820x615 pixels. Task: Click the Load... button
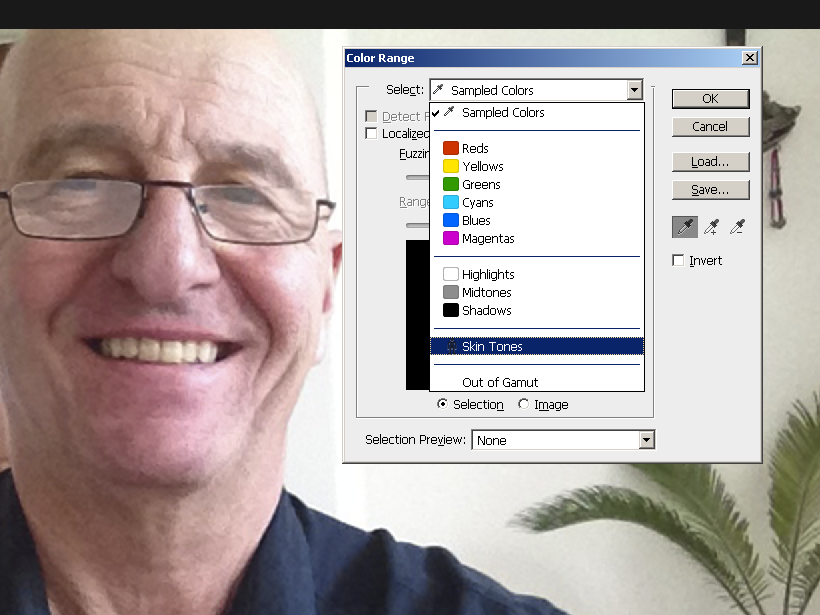[710, 162]
